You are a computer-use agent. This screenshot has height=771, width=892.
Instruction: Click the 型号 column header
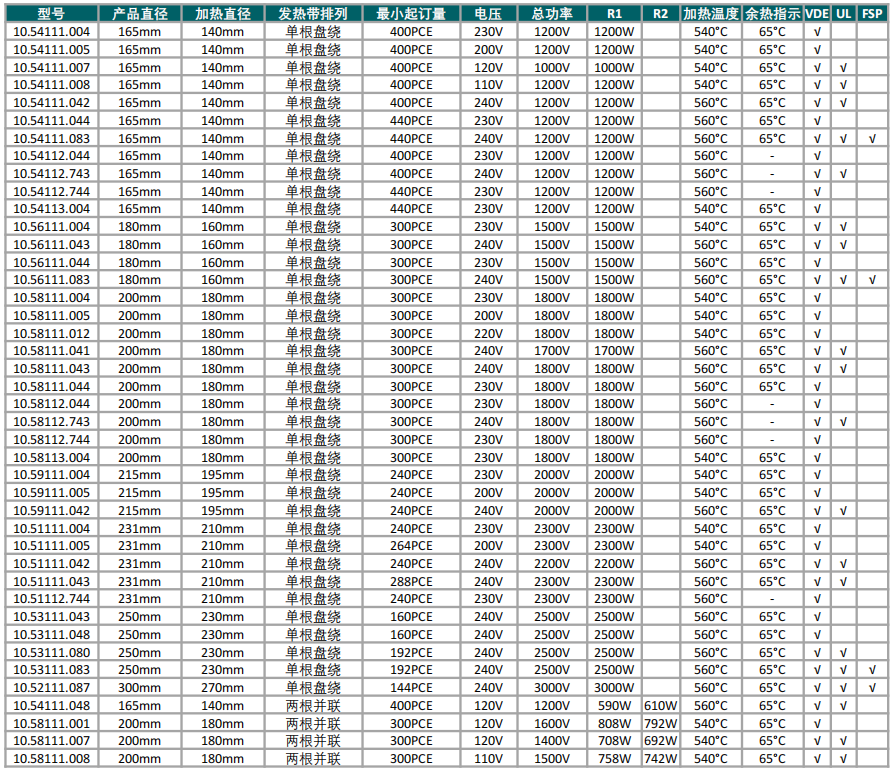pos(52,14)
